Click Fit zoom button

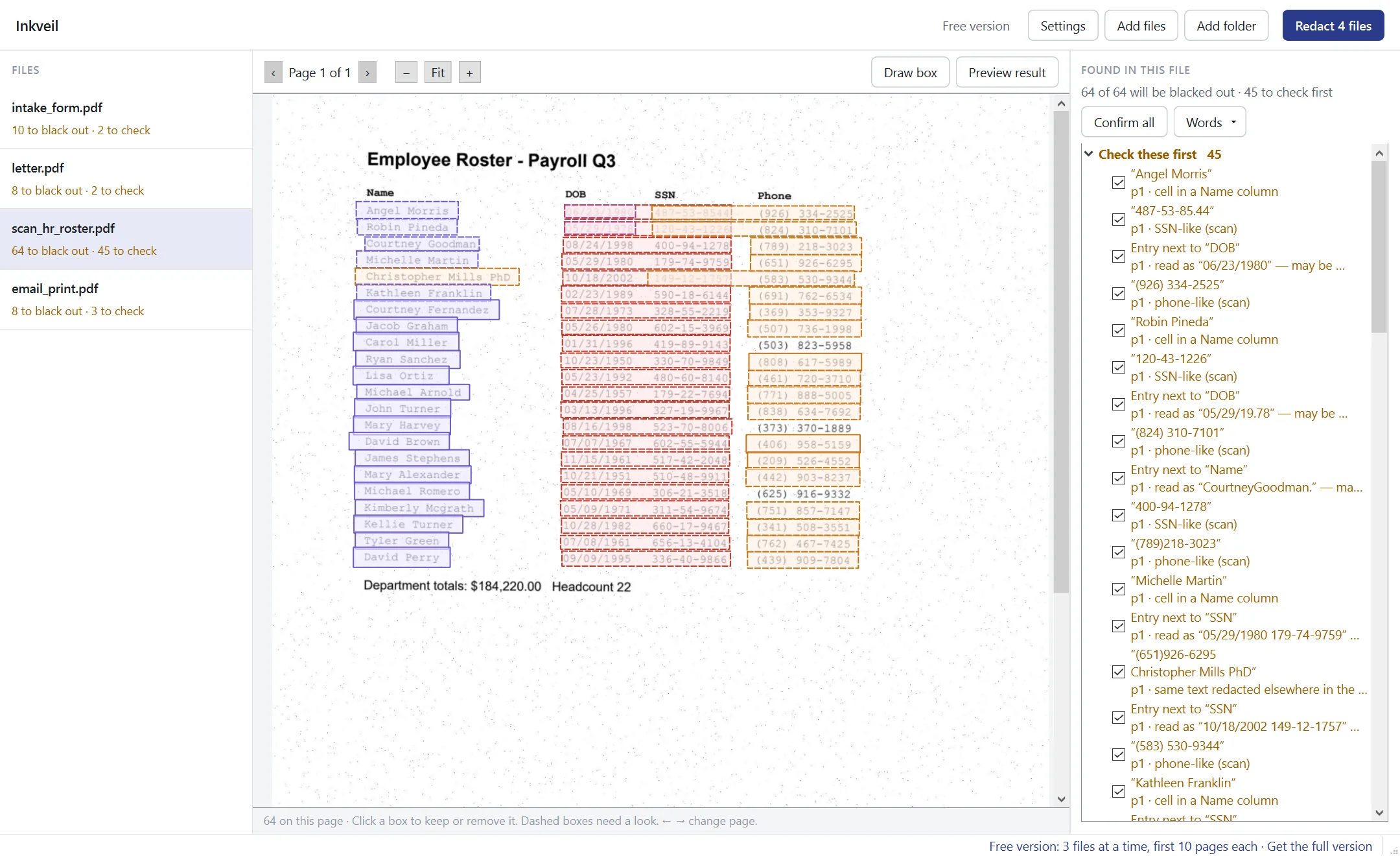438,73
